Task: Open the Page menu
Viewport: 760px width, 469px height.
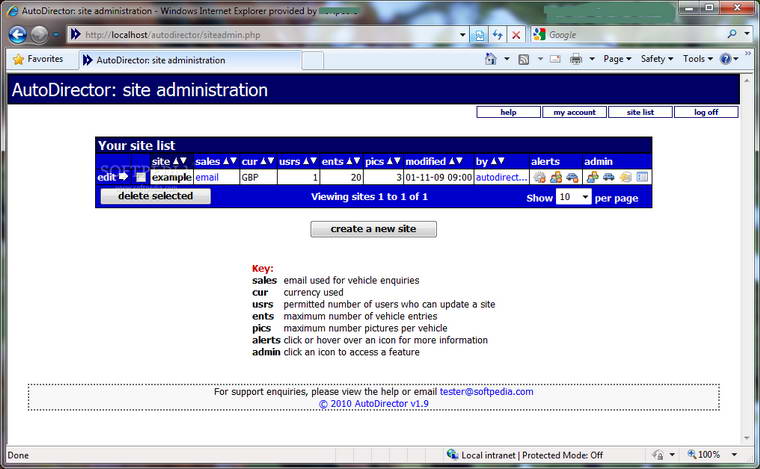Action: (617, 59)
